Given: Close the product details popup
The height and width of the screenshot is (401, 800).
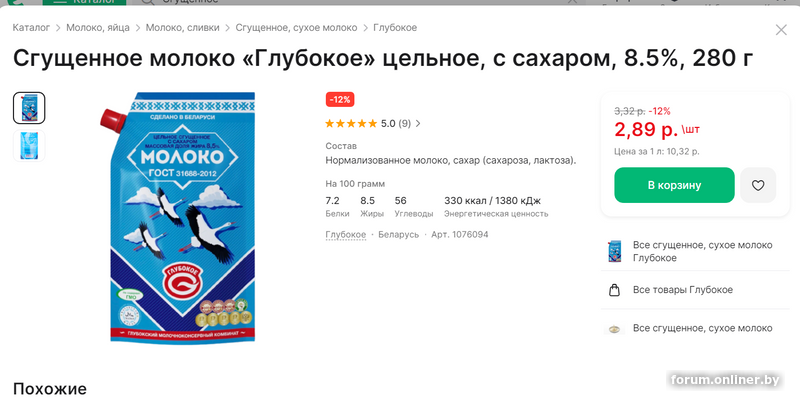Looking at the screenshot, I should click(x=781, y=30).
